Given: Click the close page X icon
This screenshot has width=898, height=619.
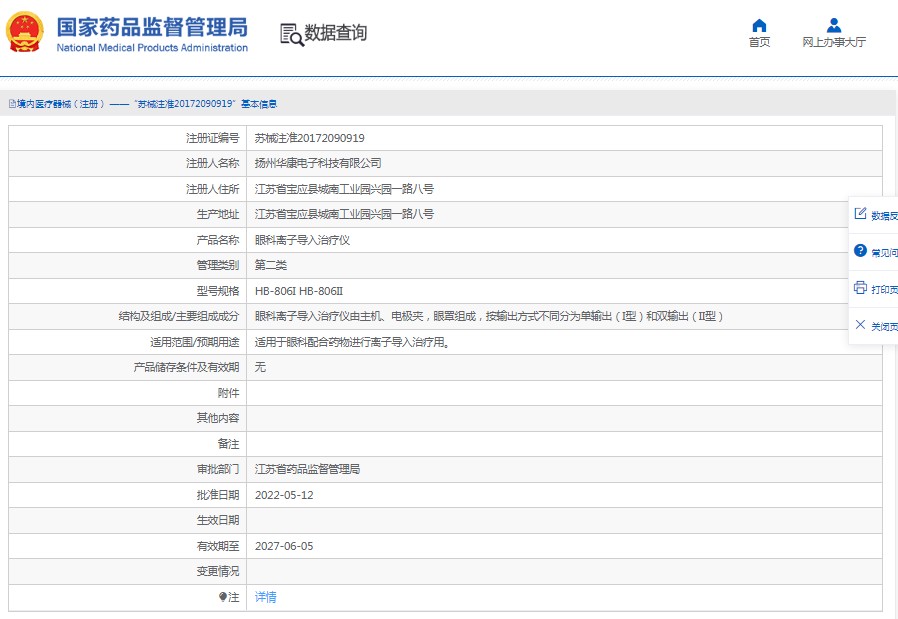Looking at the screenshot, I should pos(860,325).
